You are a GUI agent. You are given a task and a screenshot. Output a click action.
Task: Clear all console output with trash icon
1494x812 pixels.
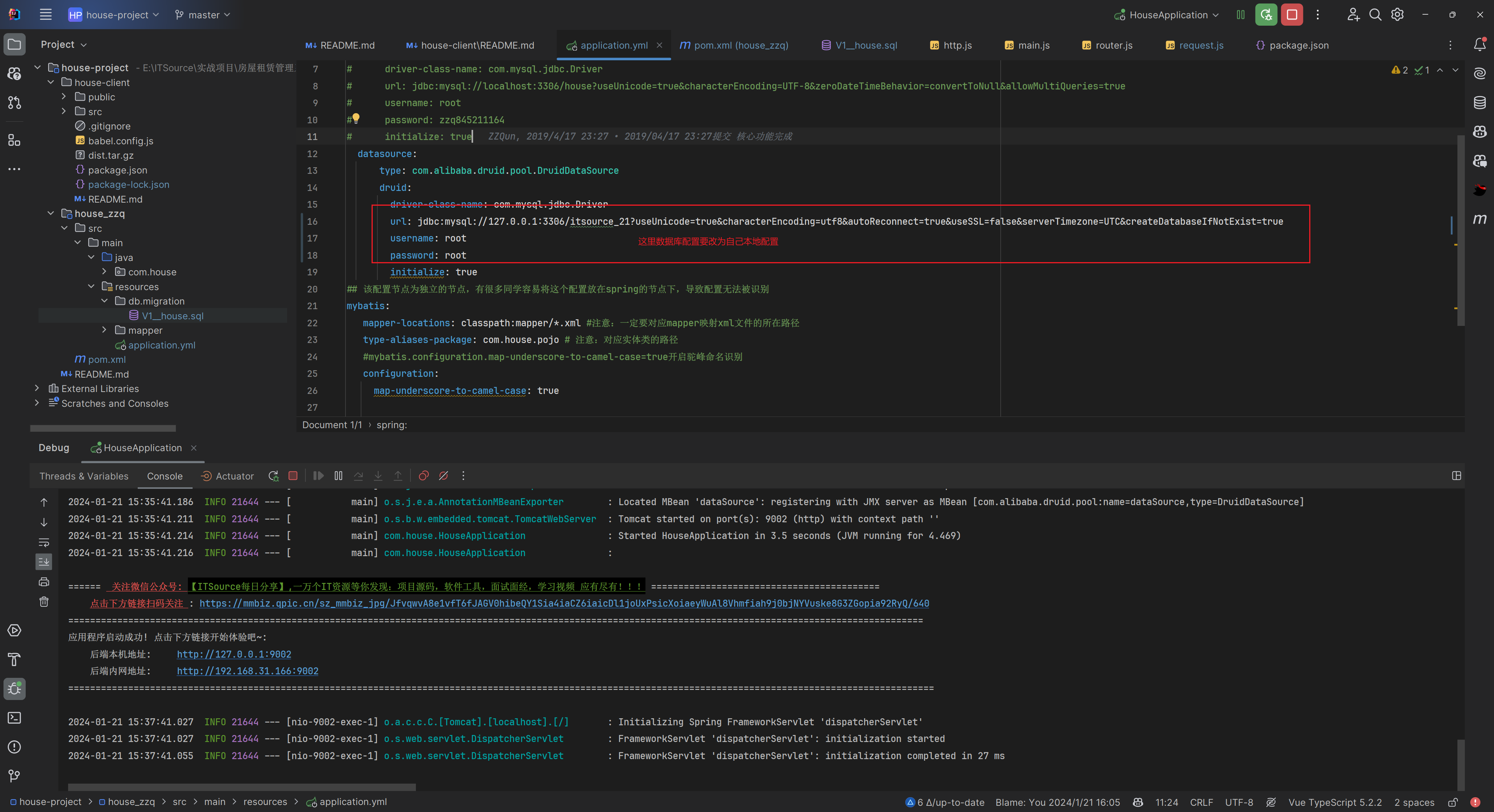click(44, 602)
